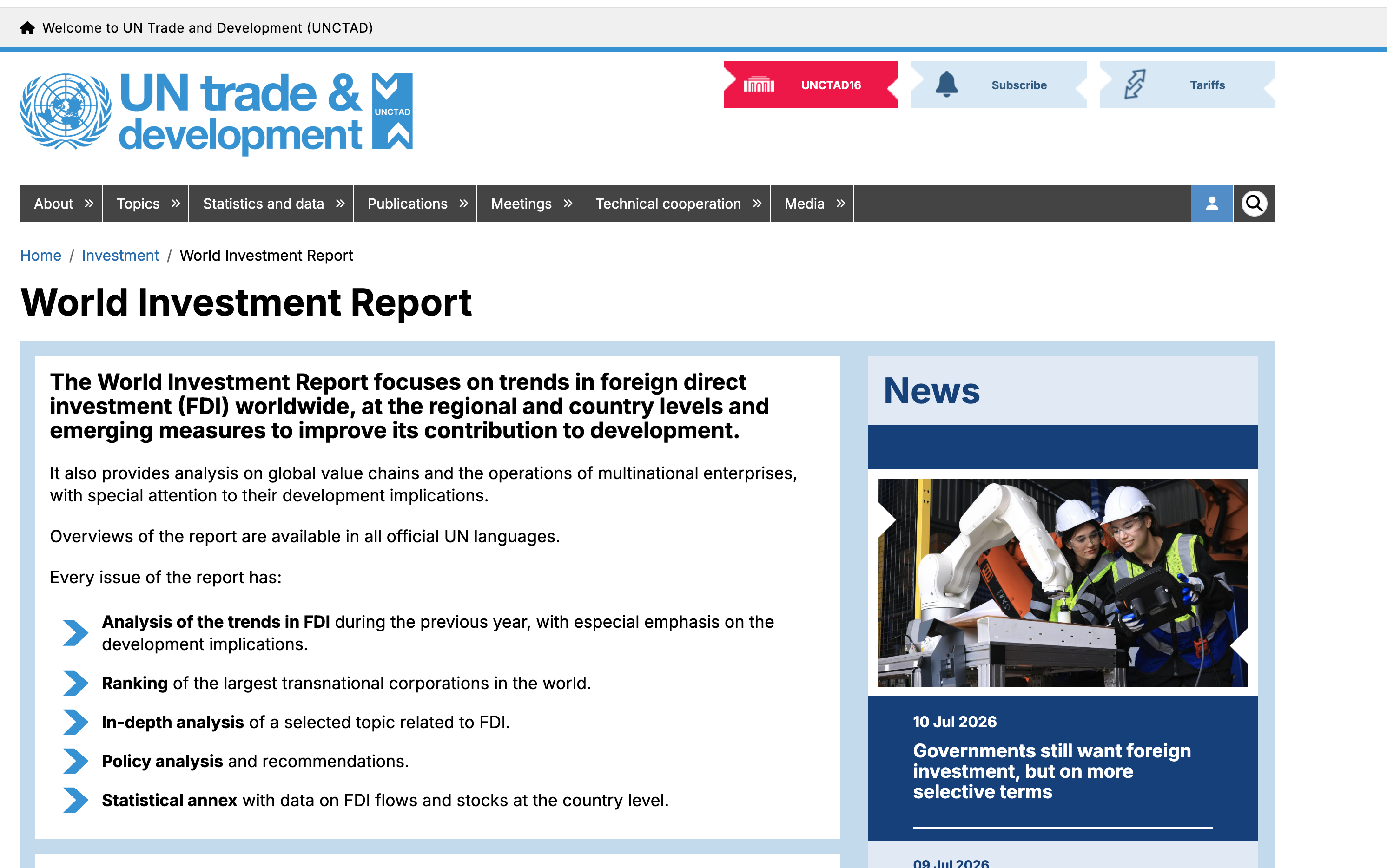Expand the Meetings menu chevron
This screenshot has width=1387, height=868.
pos(568,203)
